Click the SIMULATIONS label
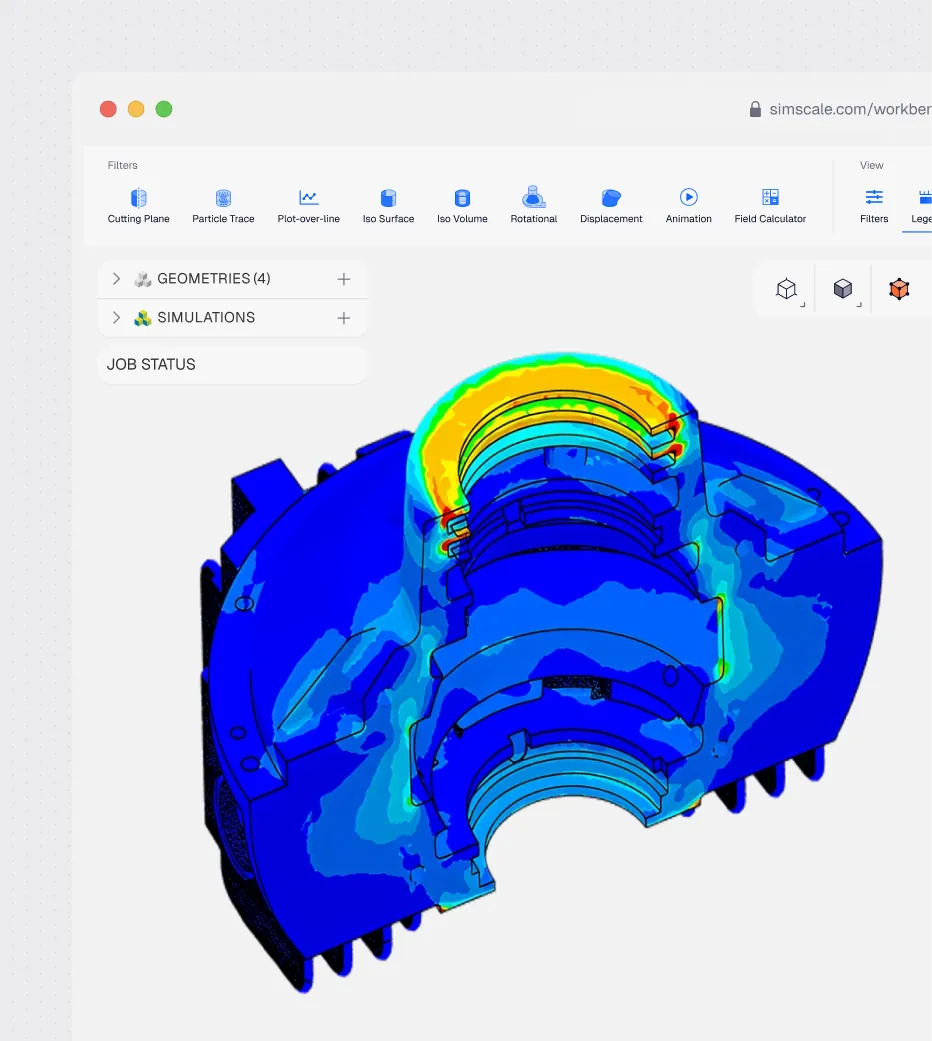Viewport: 932px width, 1041px height. (206, 318)
